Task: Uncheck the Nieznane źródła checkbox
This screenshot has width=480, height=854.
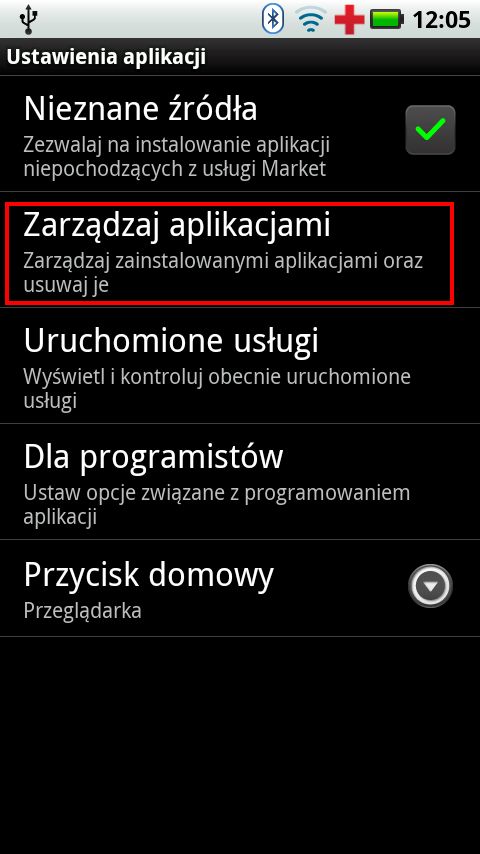Action: point(430,130)
